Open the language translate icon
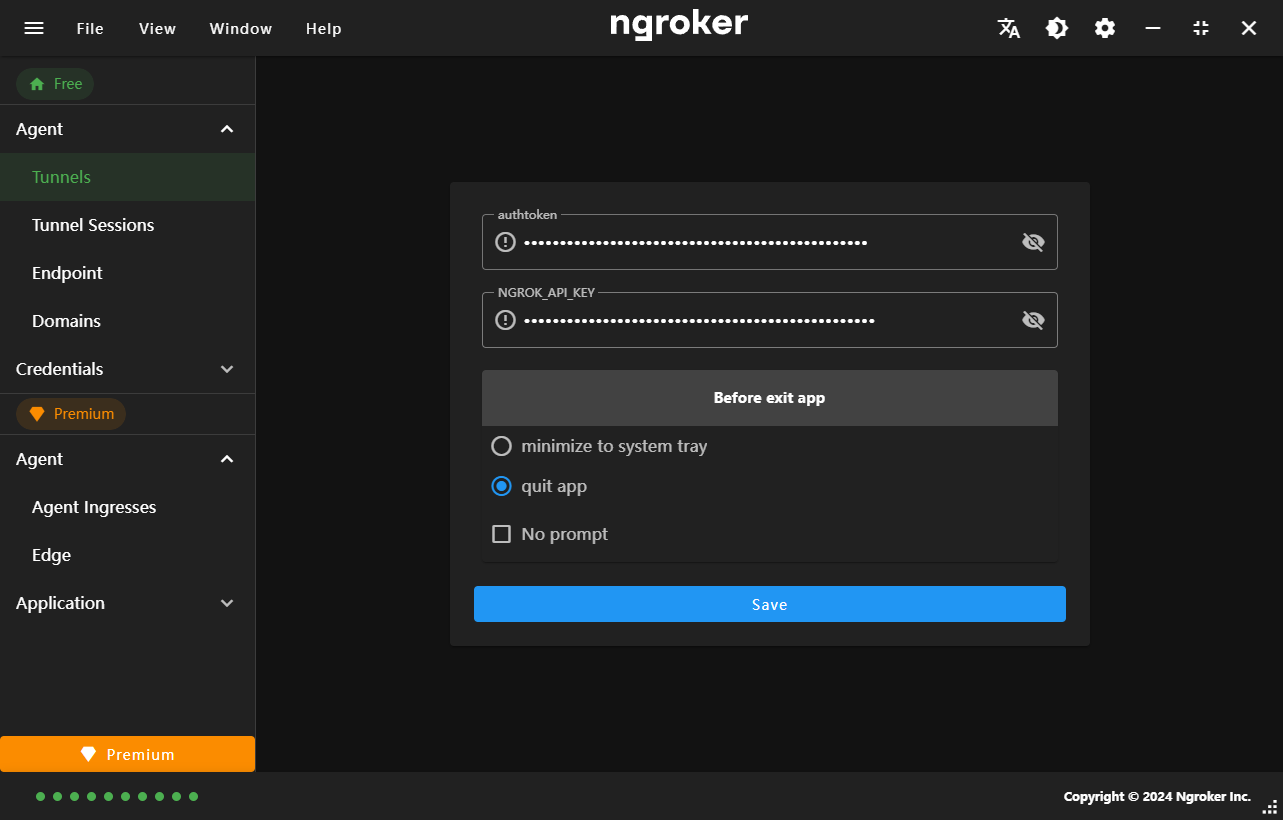The width and height of the screenshot is (1283, 820). coord(1009,28)
